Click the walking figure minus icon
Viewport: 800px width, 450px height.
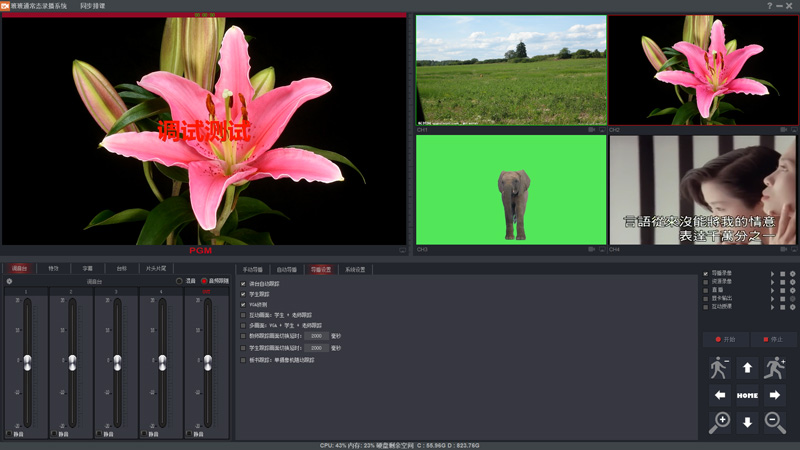click(x=719, y=368)
